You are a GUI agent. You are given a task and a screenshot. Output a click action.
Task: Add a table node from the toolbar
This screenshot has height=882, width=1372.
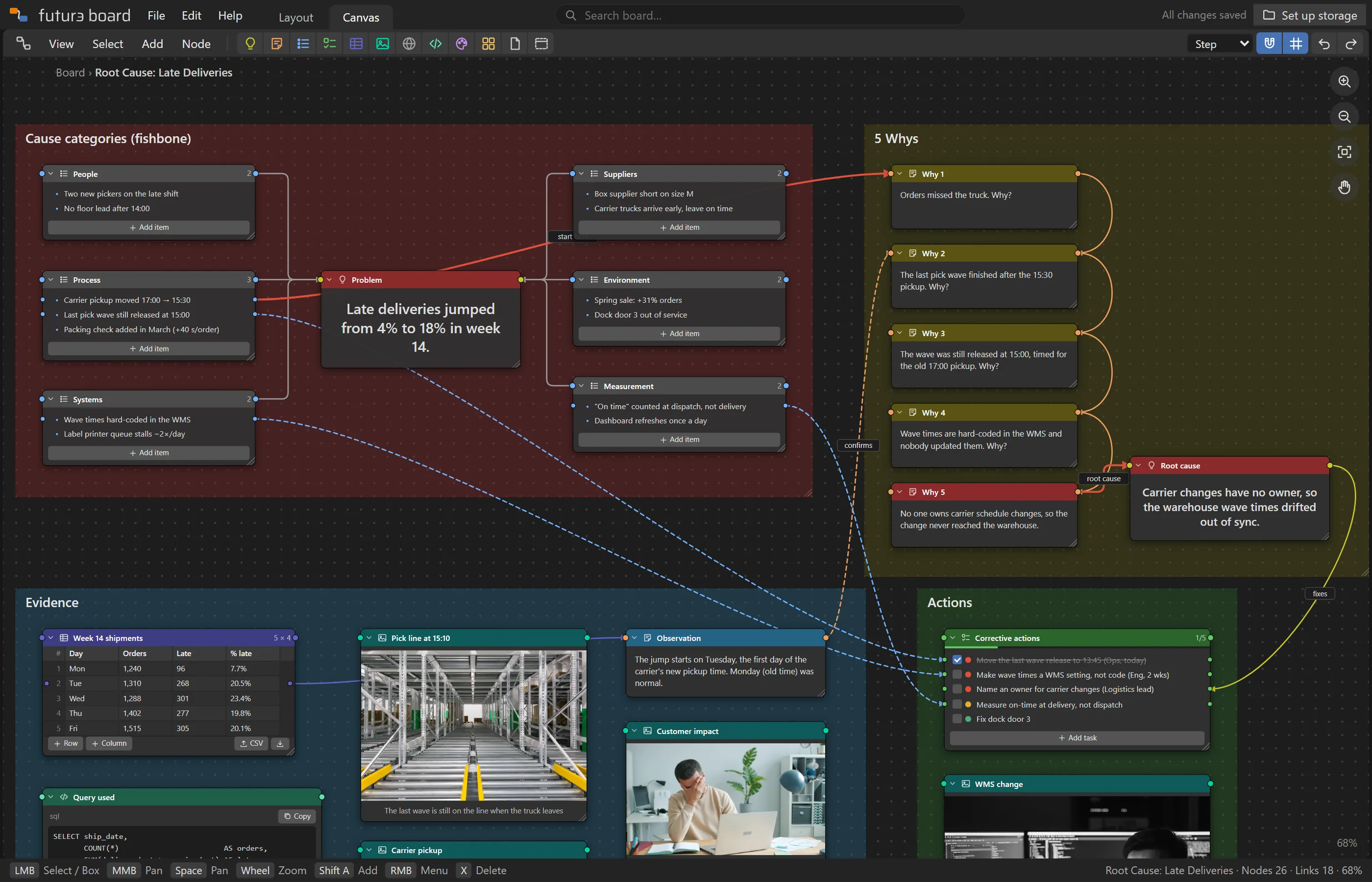tap(356, 44)
